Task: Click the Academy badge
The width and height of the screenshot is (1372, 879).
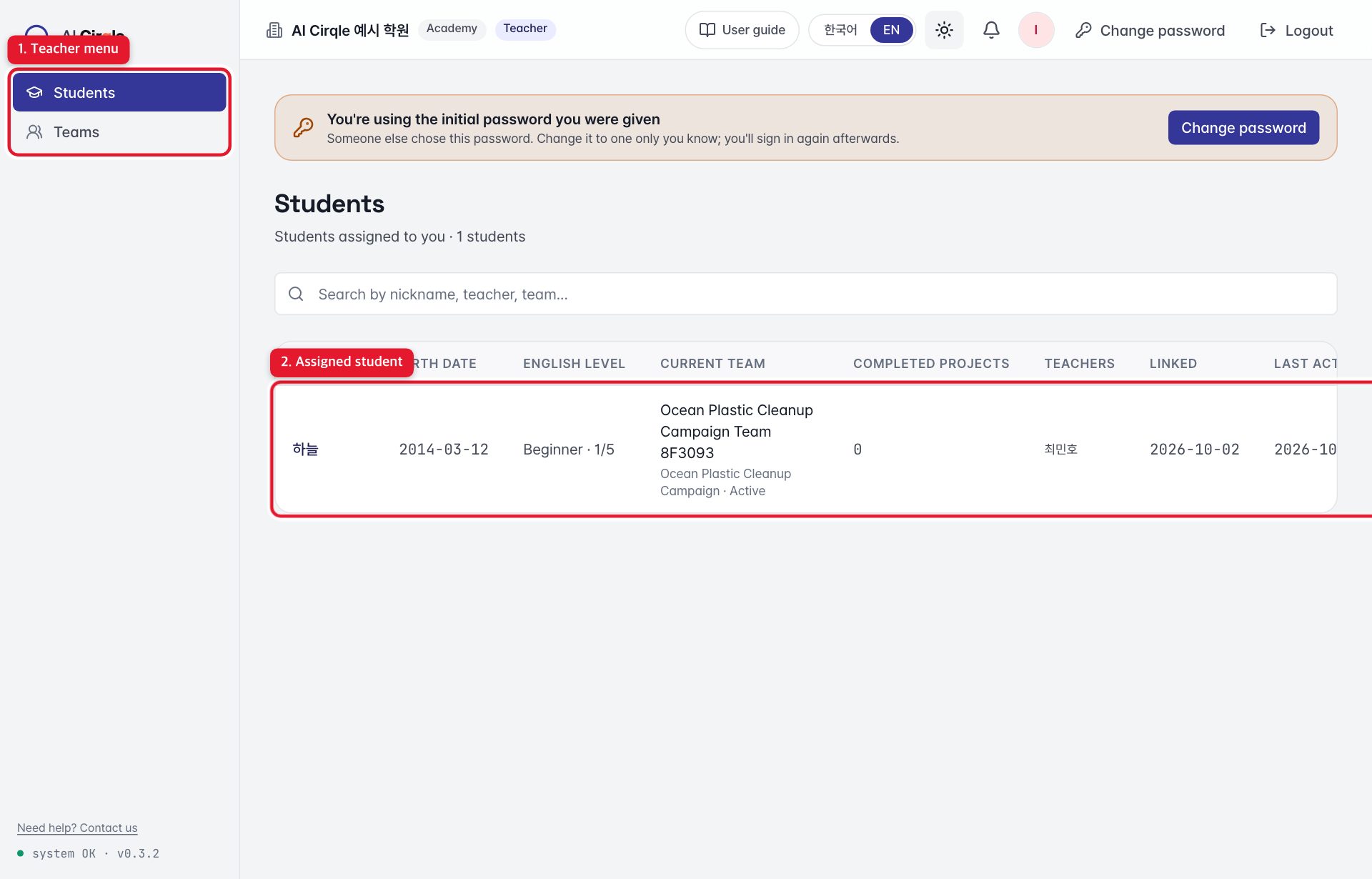Action: [452, 29]
